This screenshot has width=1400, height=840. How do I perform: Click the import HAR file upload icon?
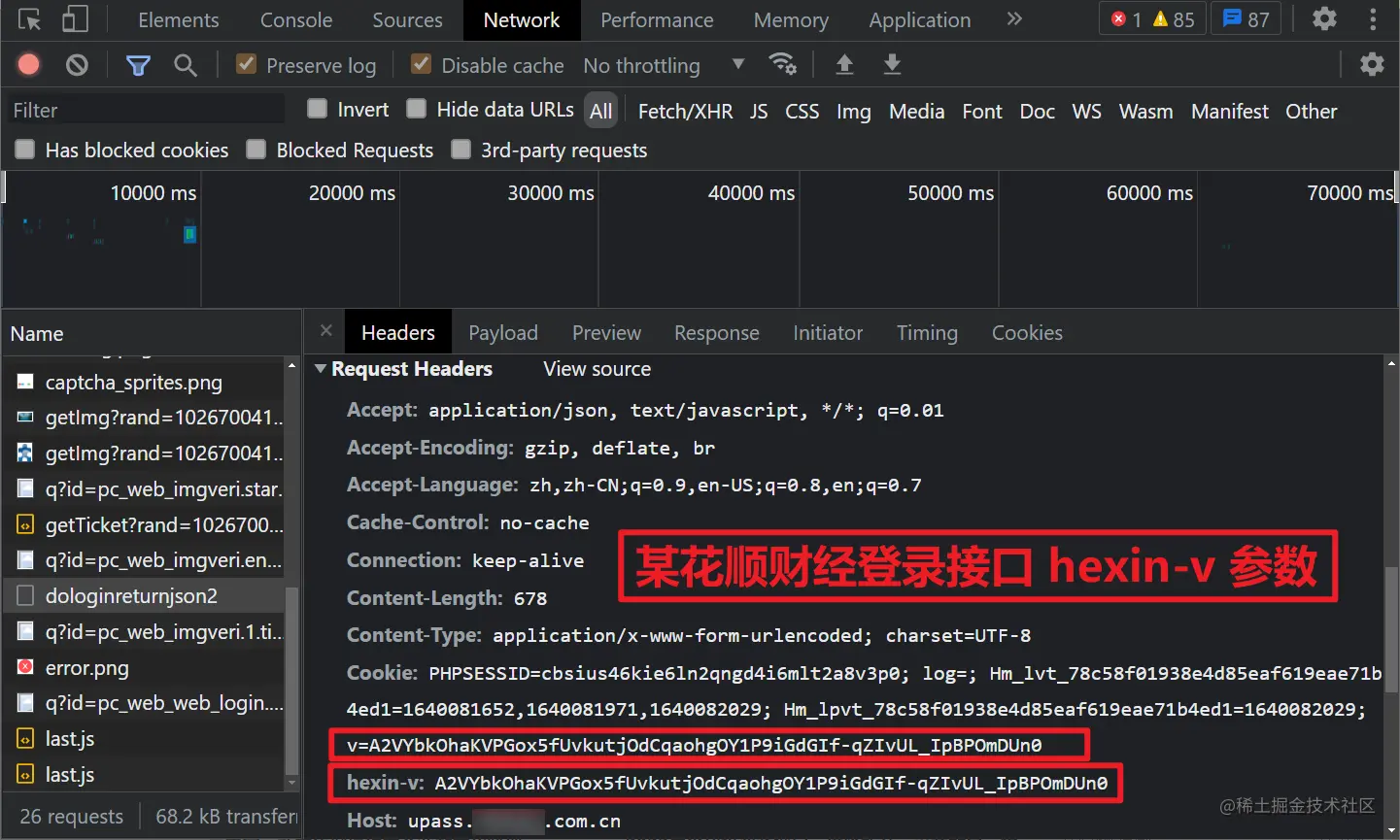844,64
